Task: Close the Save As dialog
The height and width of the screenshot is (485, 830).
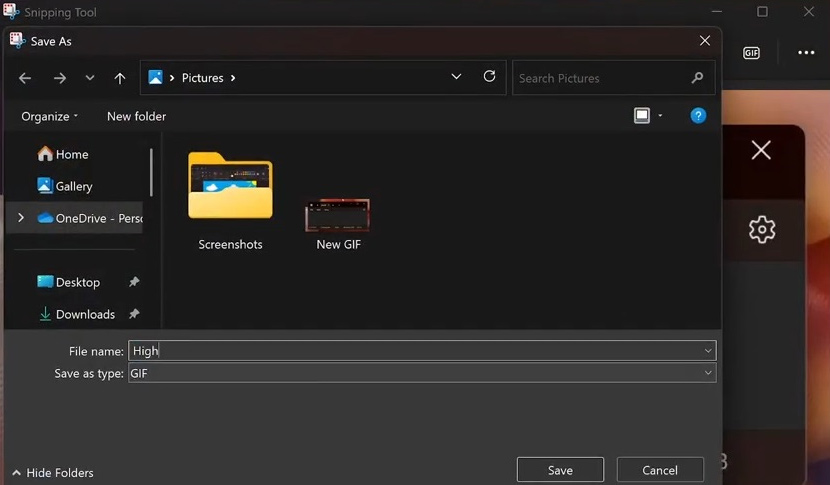Action: pos(705,41)
